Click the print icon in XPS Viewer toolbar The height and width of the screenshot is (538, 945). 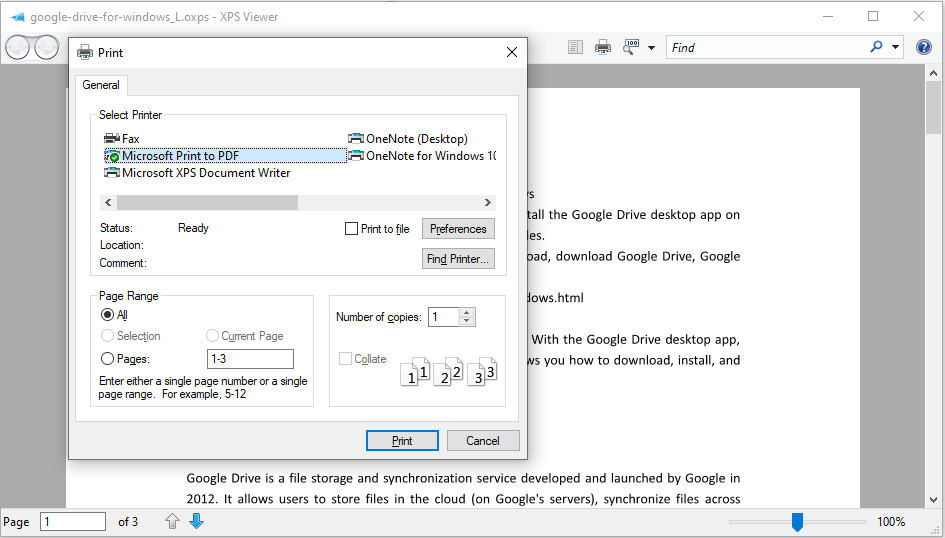[x=603, y=48]
